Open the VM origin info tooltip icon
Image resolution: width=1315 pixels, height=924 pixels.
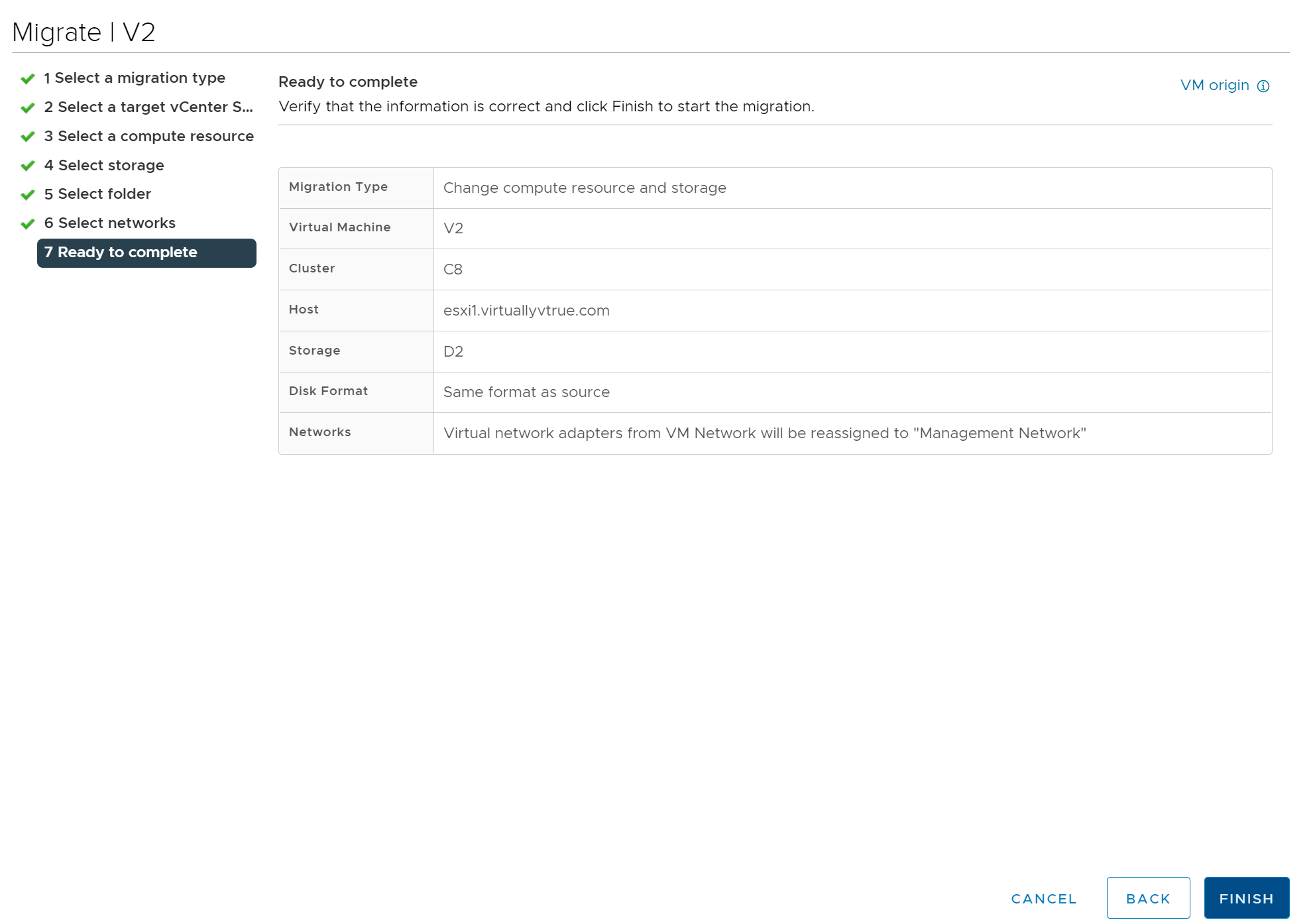(x=1265, y=86)
